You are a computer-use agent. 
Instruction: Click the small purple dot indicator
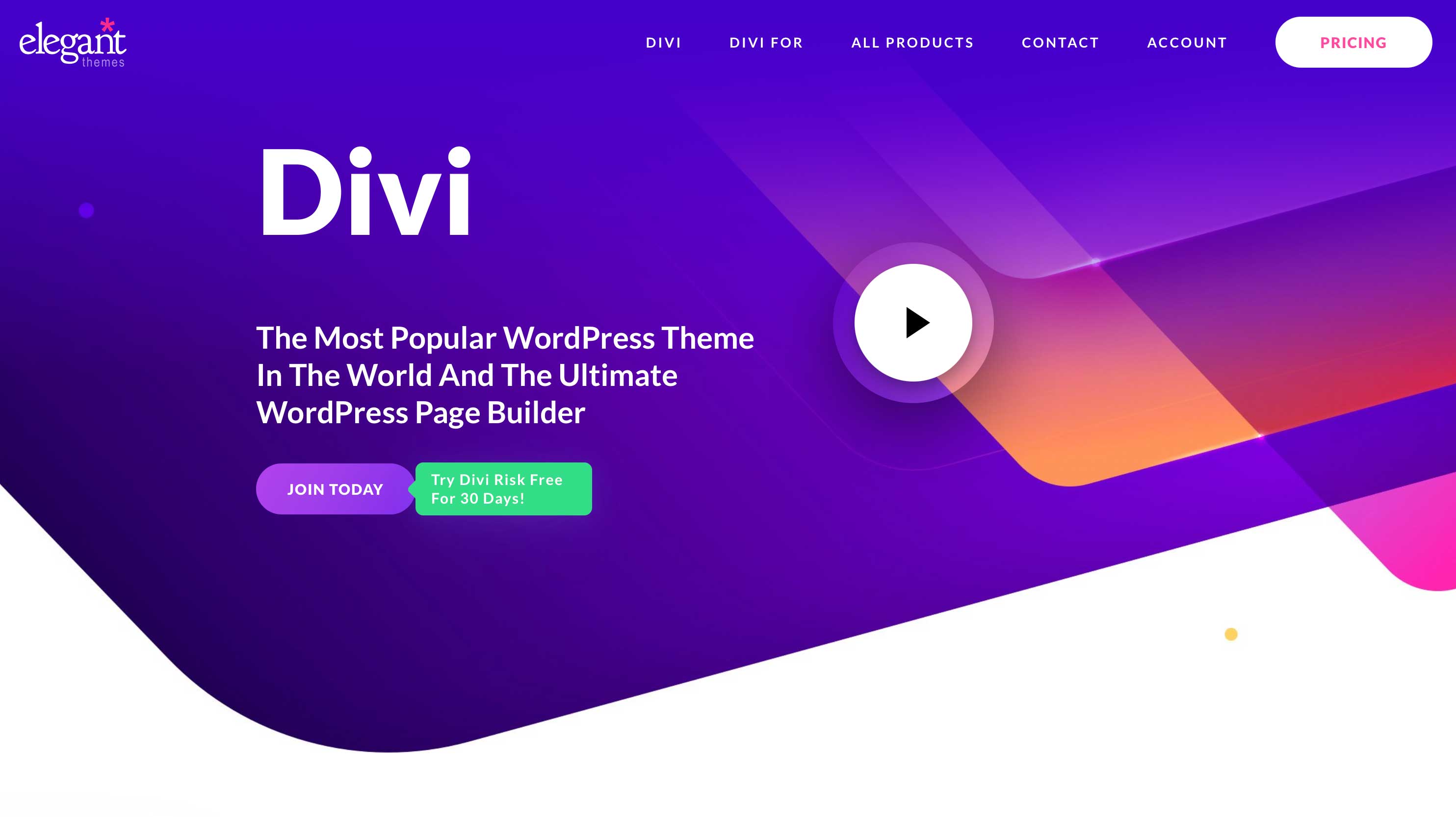87,210
